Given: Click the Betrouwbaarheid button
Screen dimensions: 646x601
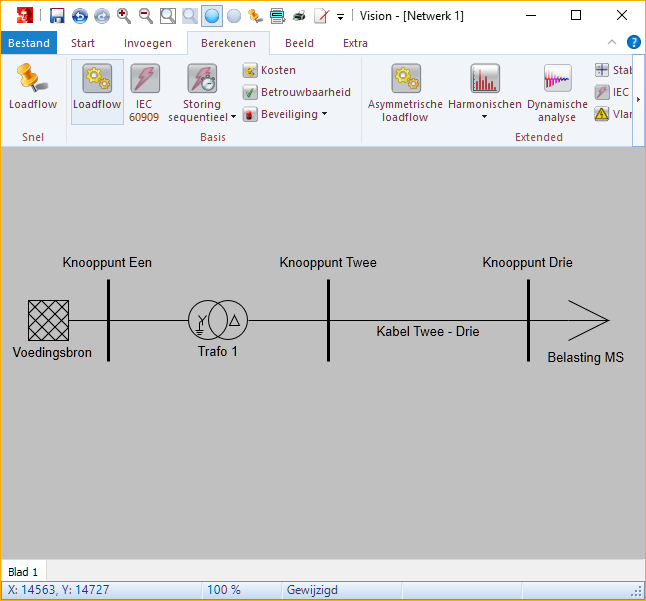Looking at the screenshot, I should [x=297, y=92].
